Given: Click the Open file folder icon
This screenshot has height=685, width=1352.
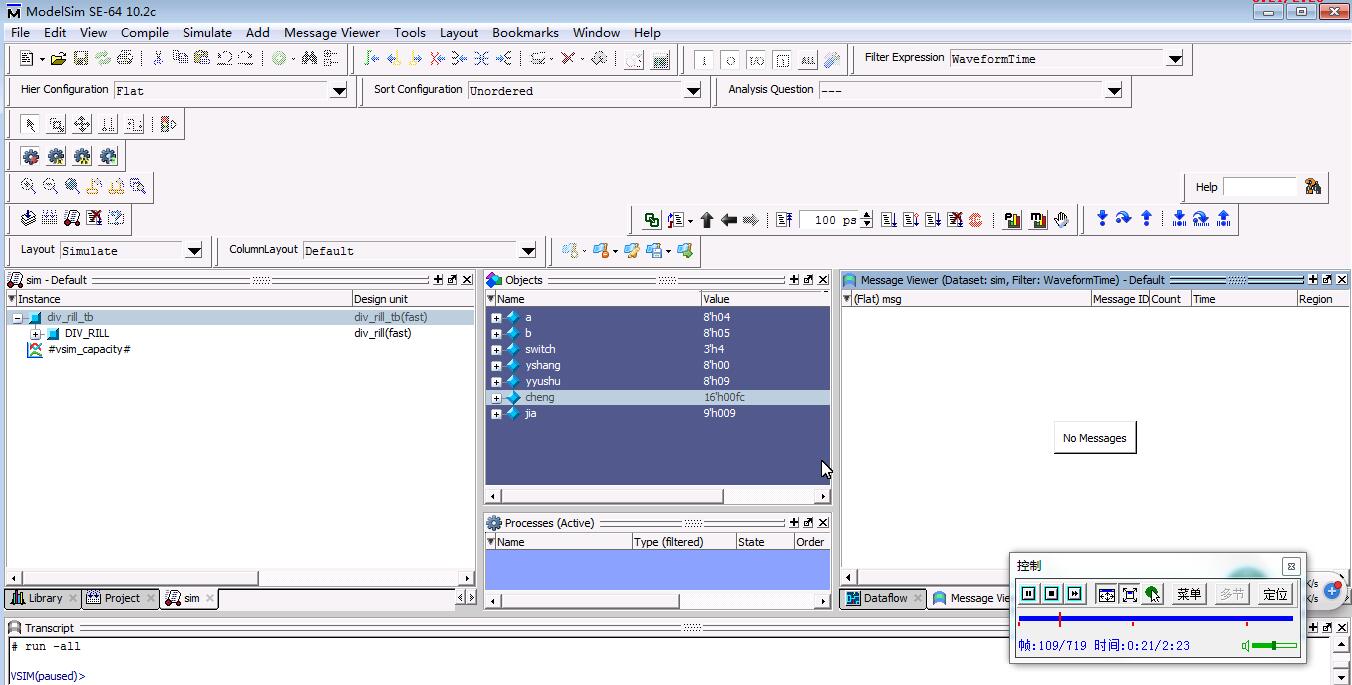Looking at the screenshot, I should tap(59, 59).
